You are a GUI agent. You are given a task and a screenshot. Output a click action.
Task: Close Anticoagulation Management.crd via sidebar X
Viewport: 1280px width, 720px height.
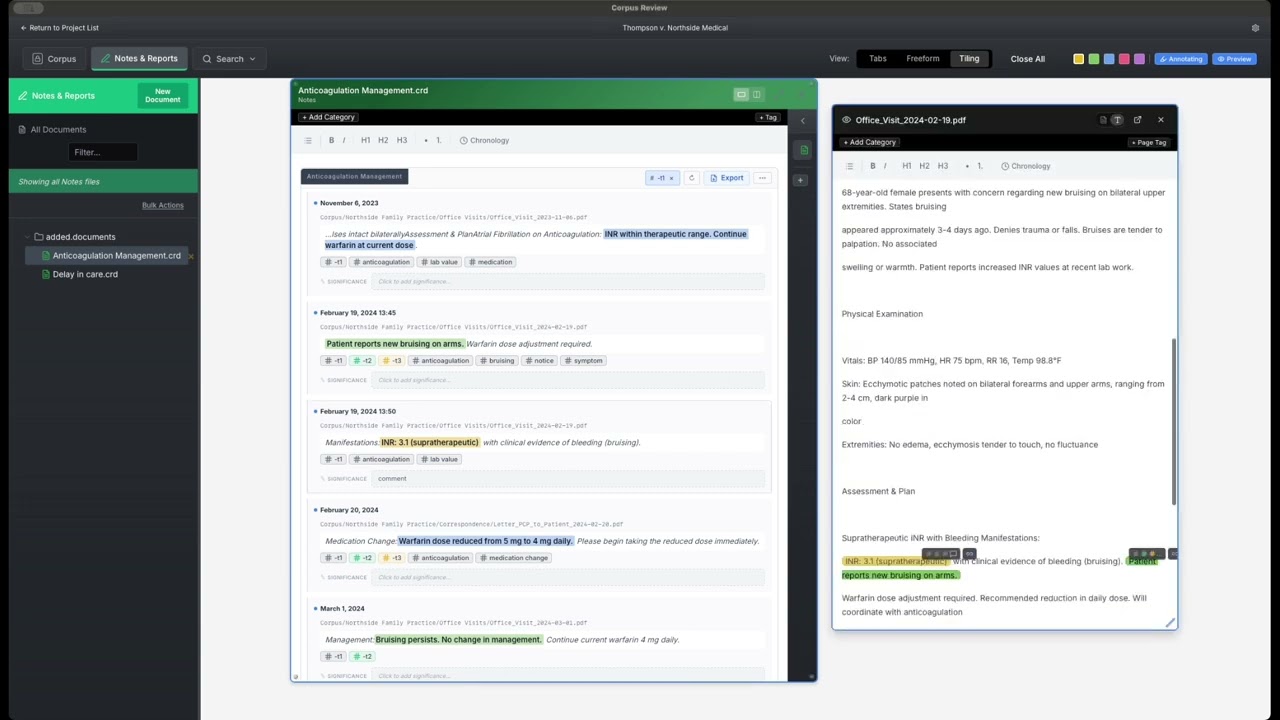(x=191, y=257)
